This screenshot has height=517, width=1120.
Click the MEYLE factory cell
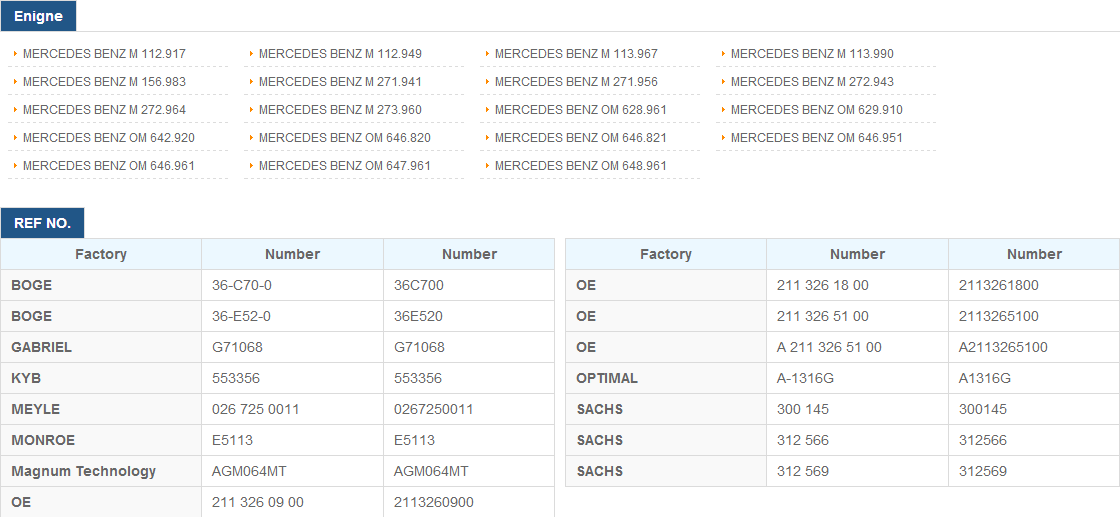[x=101, y=410]
